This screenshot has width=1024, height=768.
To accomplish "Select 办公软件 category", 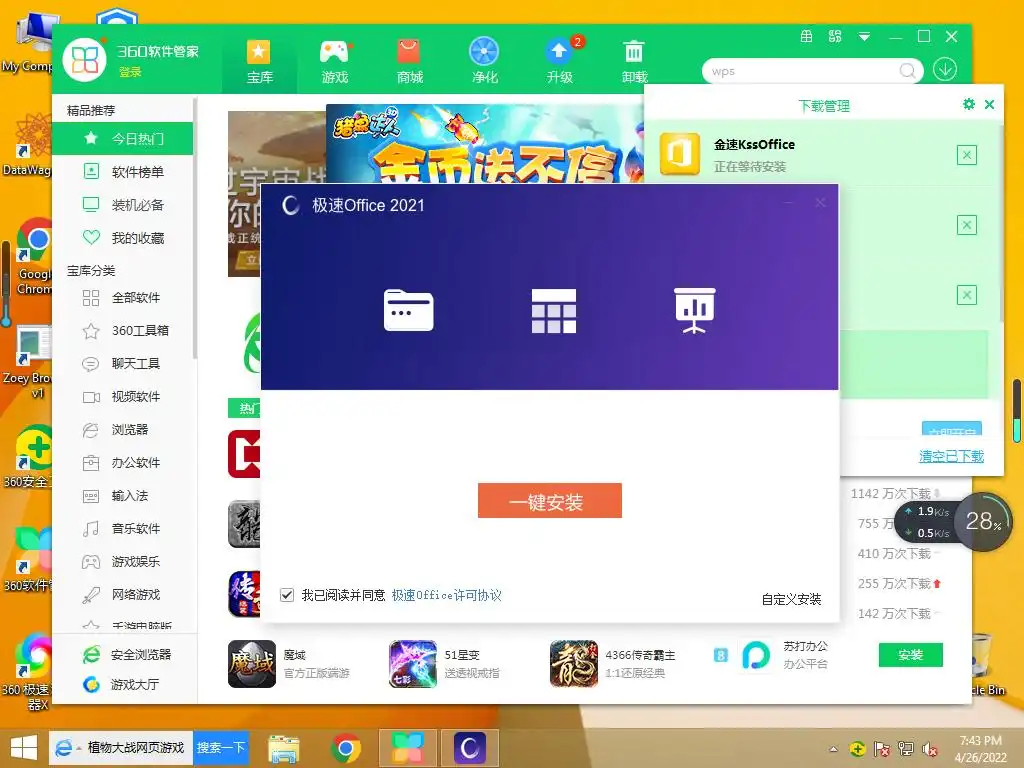I will click(x=123, y=462).
